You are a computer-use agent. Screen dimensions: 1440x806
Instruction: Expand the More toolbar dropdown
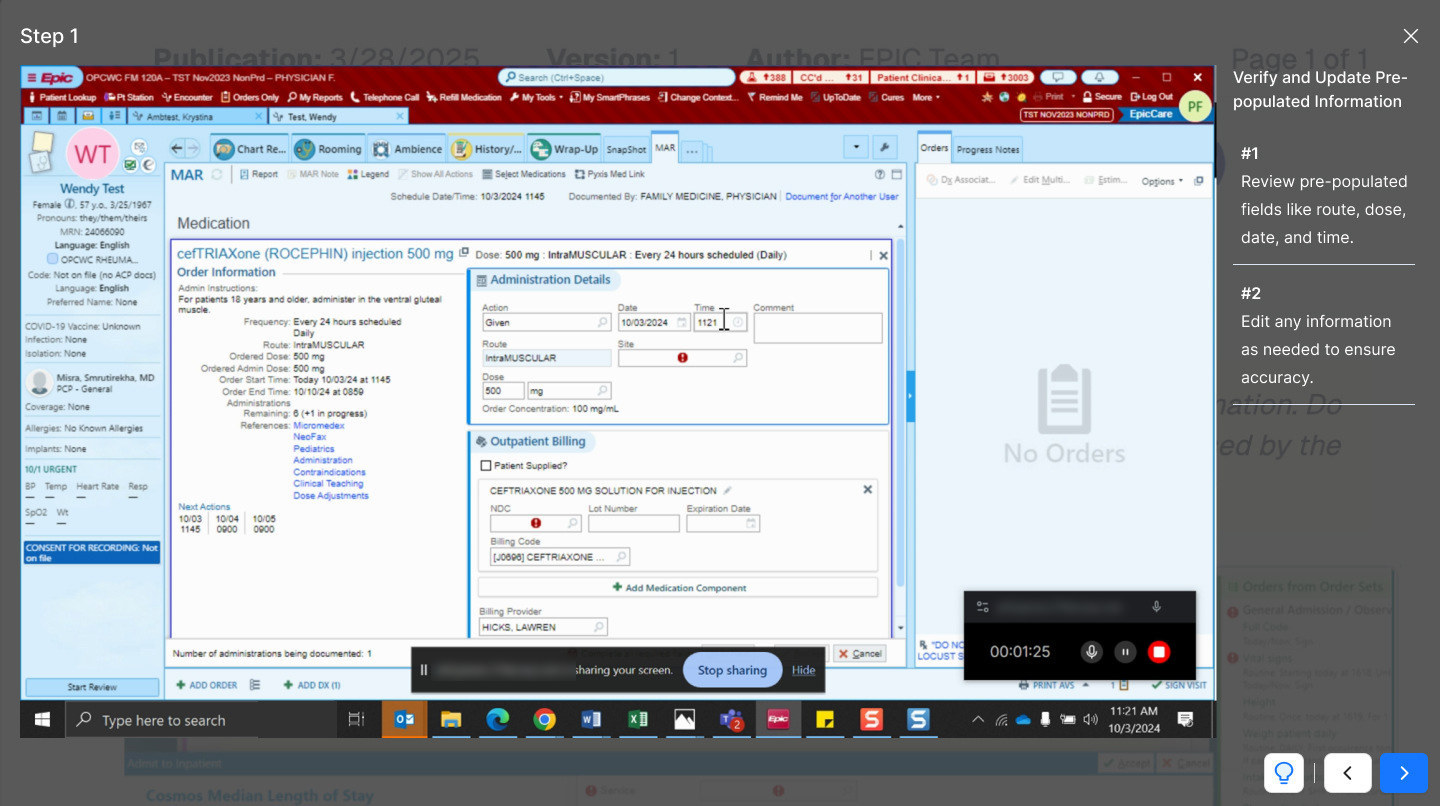tap(926, 97)
